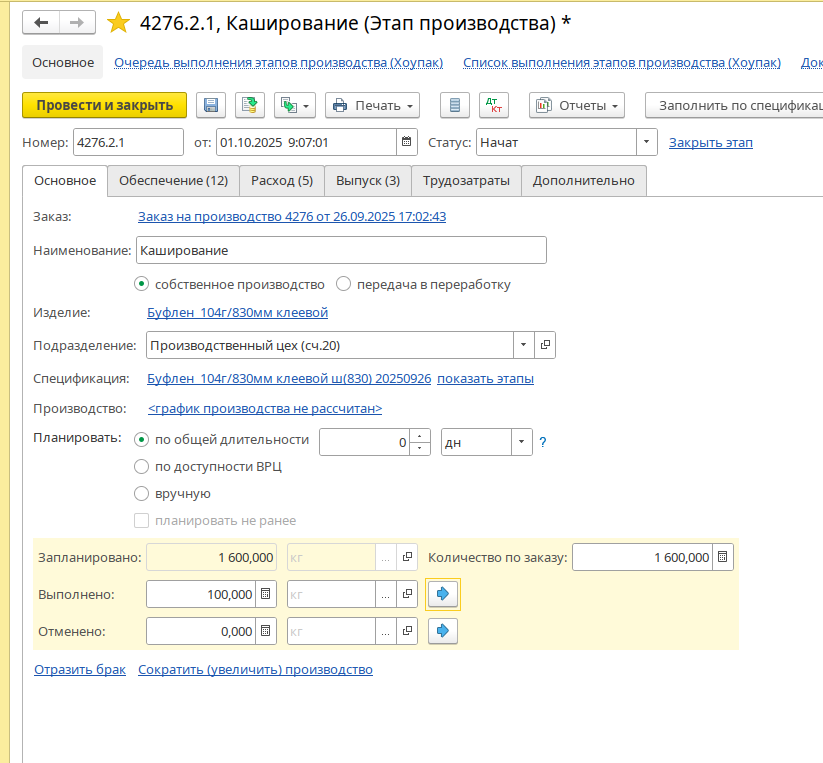The image size is (823, 763).
Task: Click the Закрыть этап link
Action: (710, 142)
